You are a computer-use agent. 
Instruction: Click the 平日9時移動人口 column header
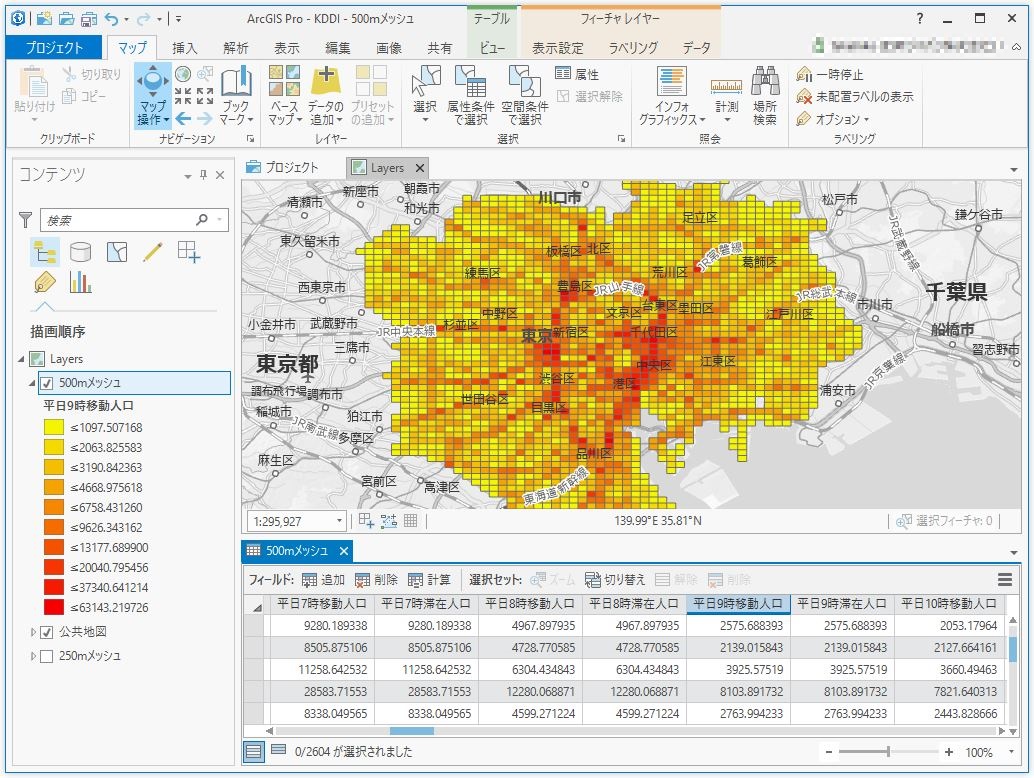tap(738, 604)
